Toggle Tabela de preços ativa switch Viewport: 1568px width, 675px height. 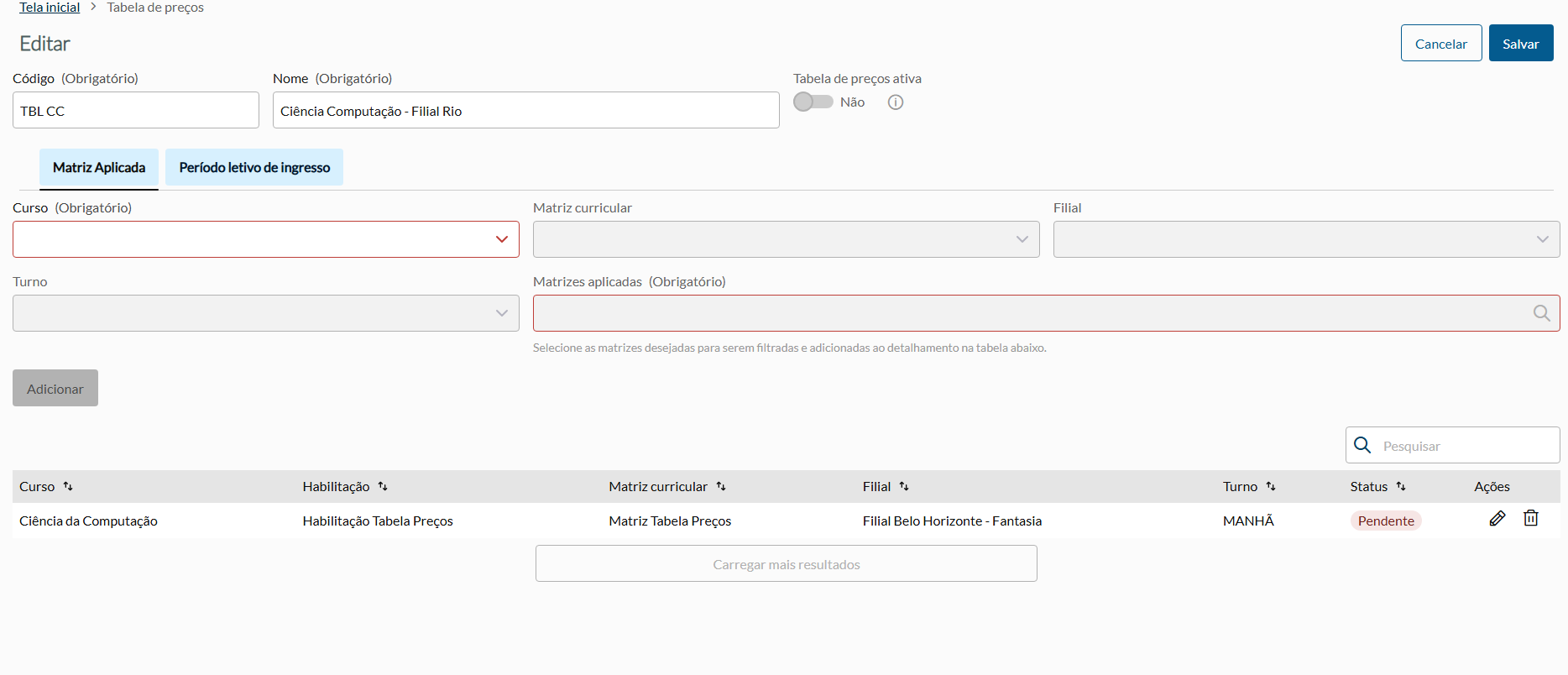pos(813,102)
